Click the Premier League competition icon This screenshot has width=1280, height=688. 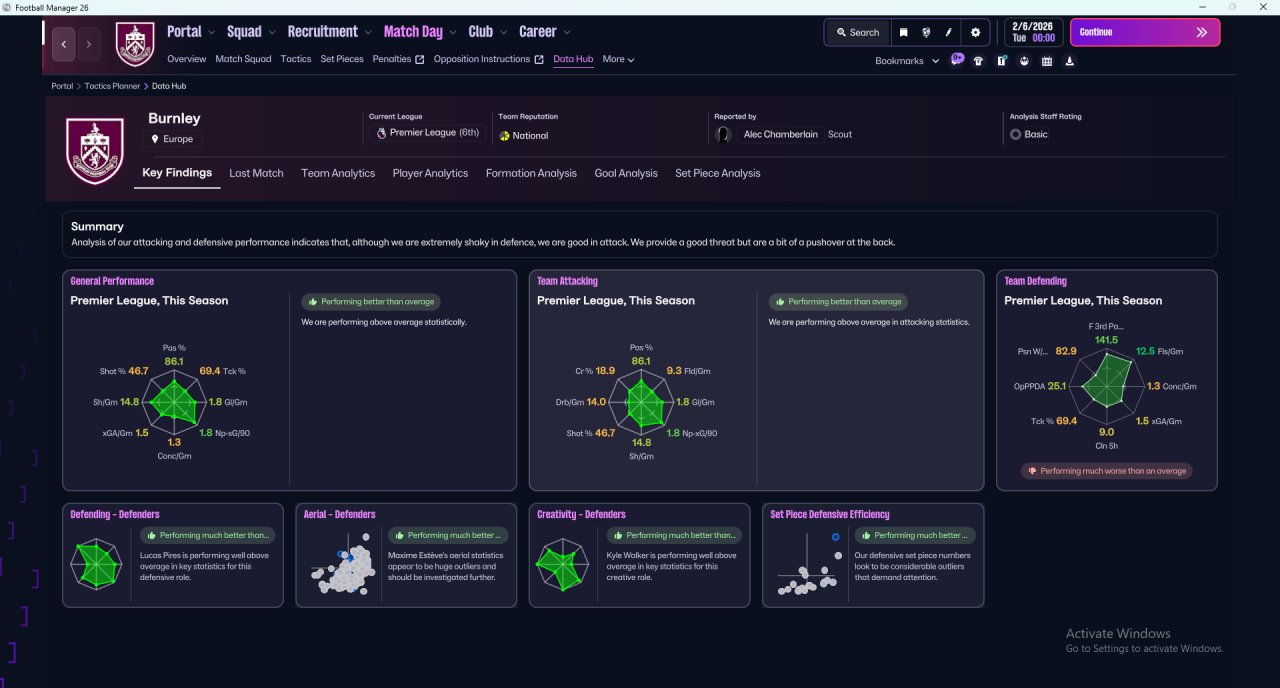click(381, 133)
